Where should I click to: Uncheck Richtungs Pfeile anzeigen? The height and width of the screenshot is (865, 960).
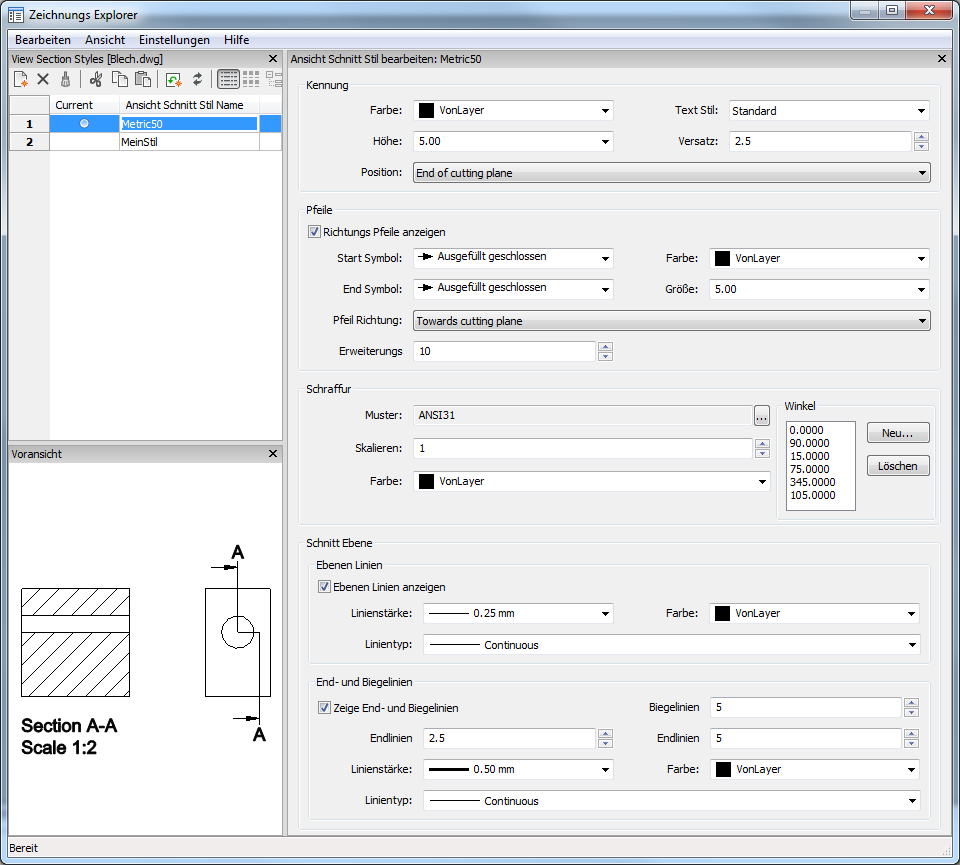click(315, 231)
